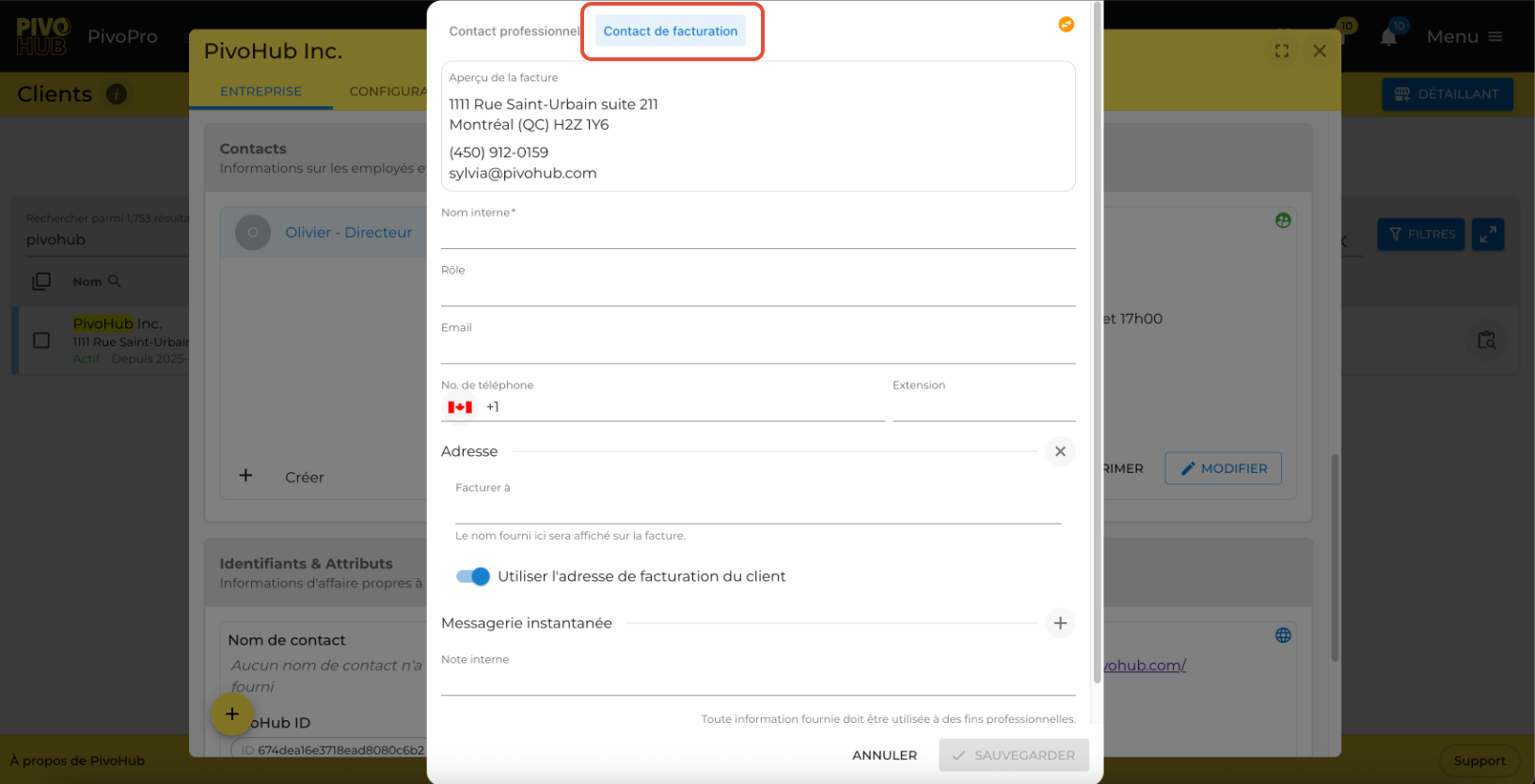
Task: Tick the PivoHub Inc. row checkbox
Action: [41, 340]
